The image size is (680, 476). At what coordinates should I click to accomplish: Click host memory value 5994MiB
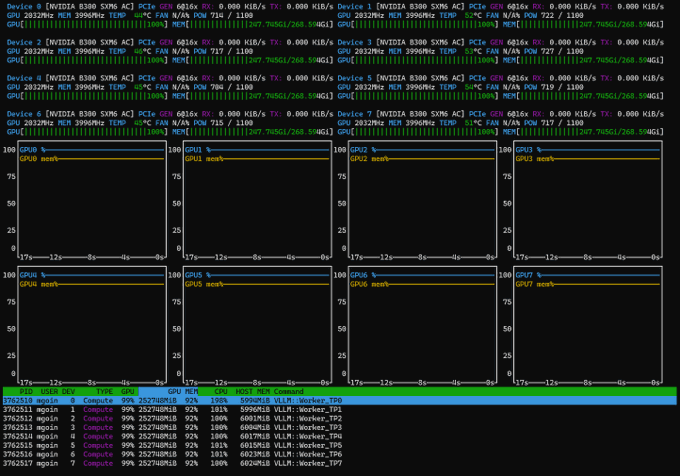(x=255, y=401)
